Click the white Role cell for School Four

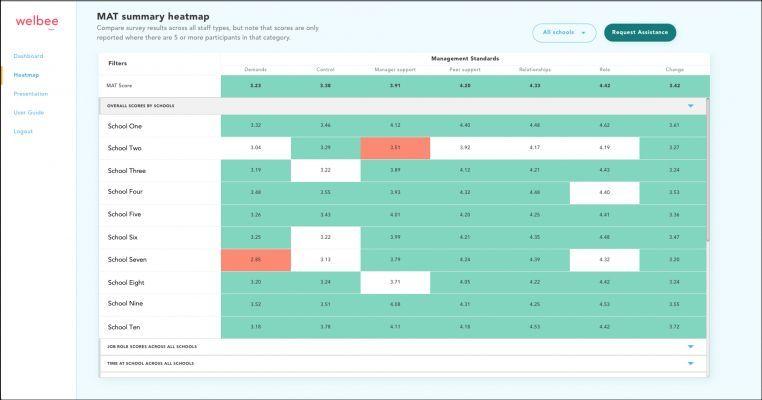click(605, 193)
